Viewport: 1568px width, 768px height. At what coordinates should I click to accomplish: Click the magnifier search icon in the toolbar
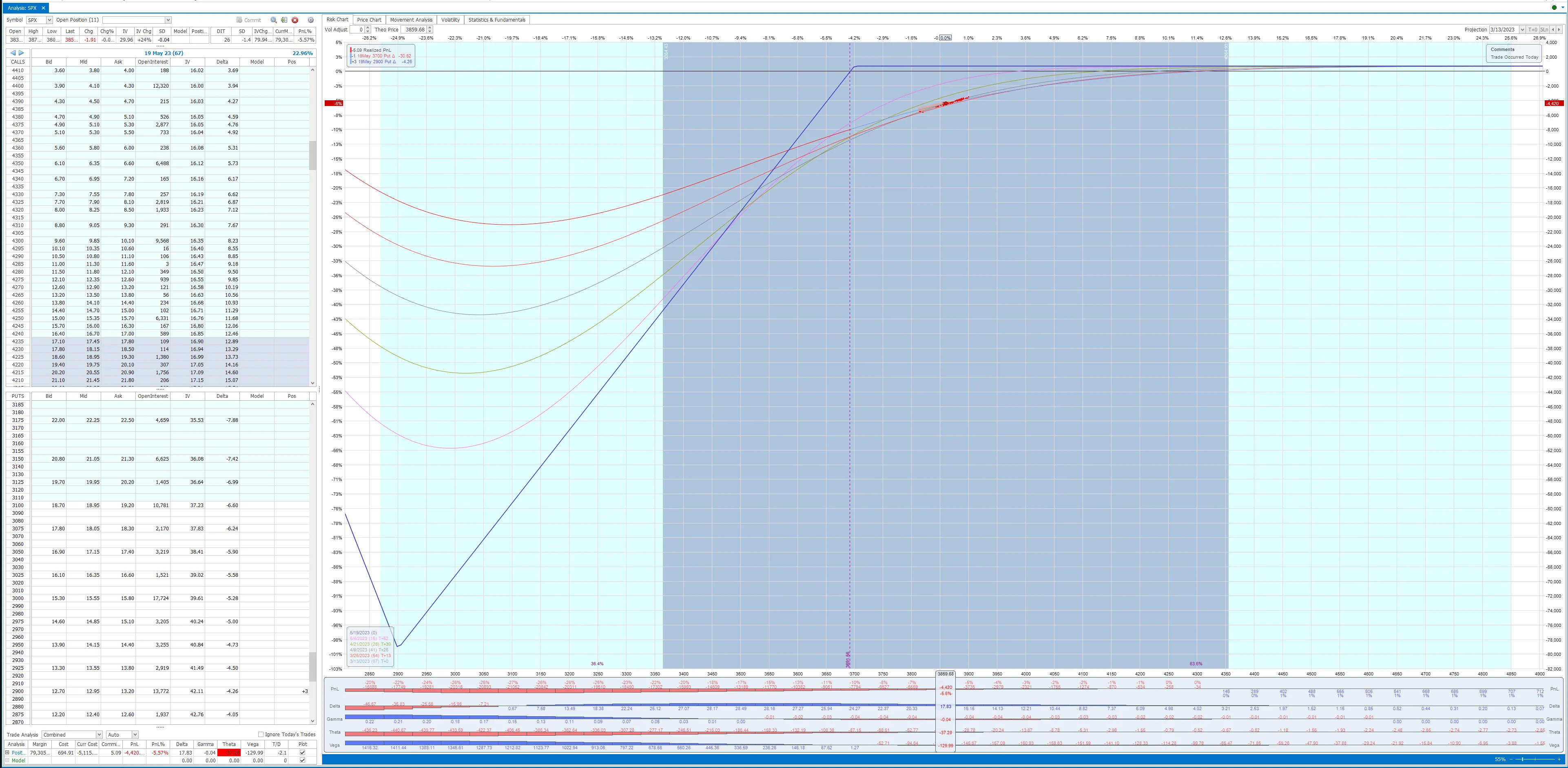274,20
